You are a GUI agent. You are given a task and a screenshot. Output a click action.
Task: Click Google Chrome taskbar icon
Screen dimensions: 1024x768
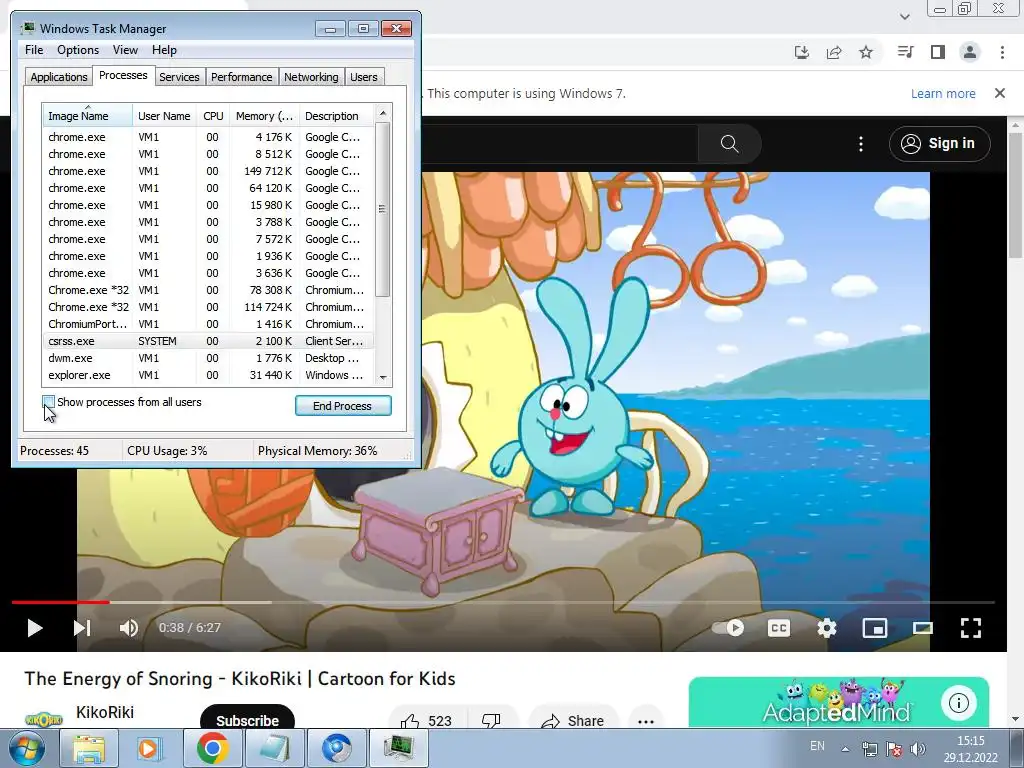pyautogui.click(x=213, y=748)
